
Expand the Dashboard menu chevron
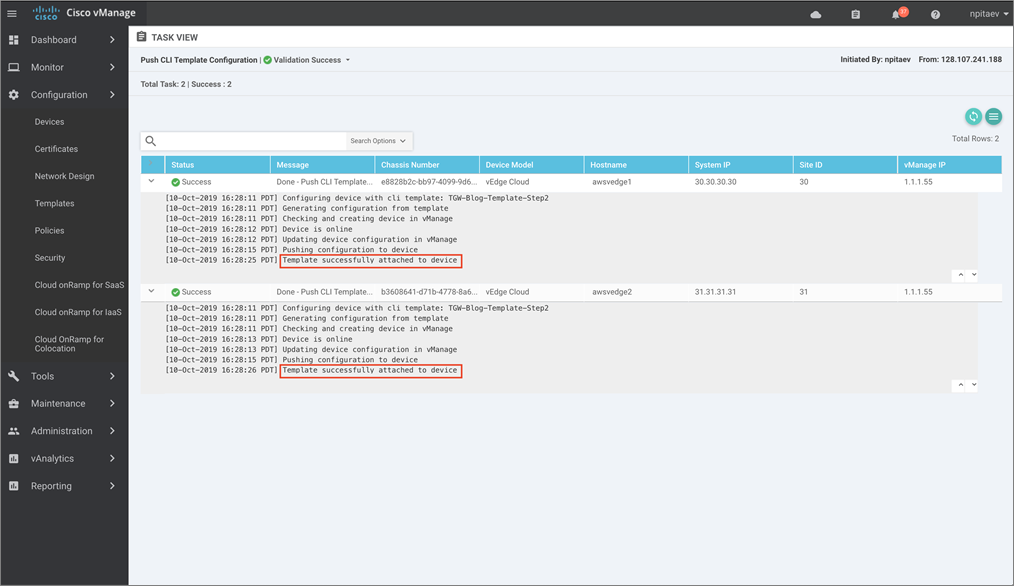(113, 39)
